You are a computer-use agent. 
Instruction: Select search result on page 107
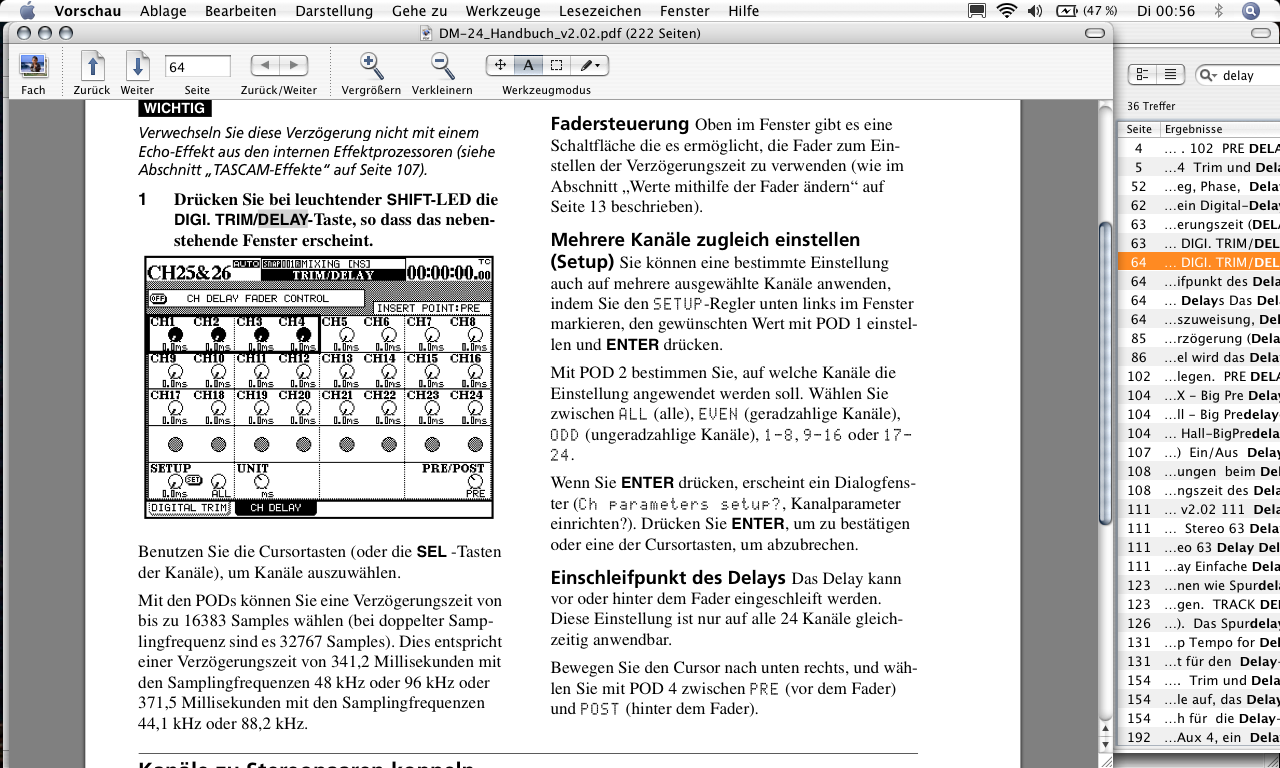[1199, 452]
